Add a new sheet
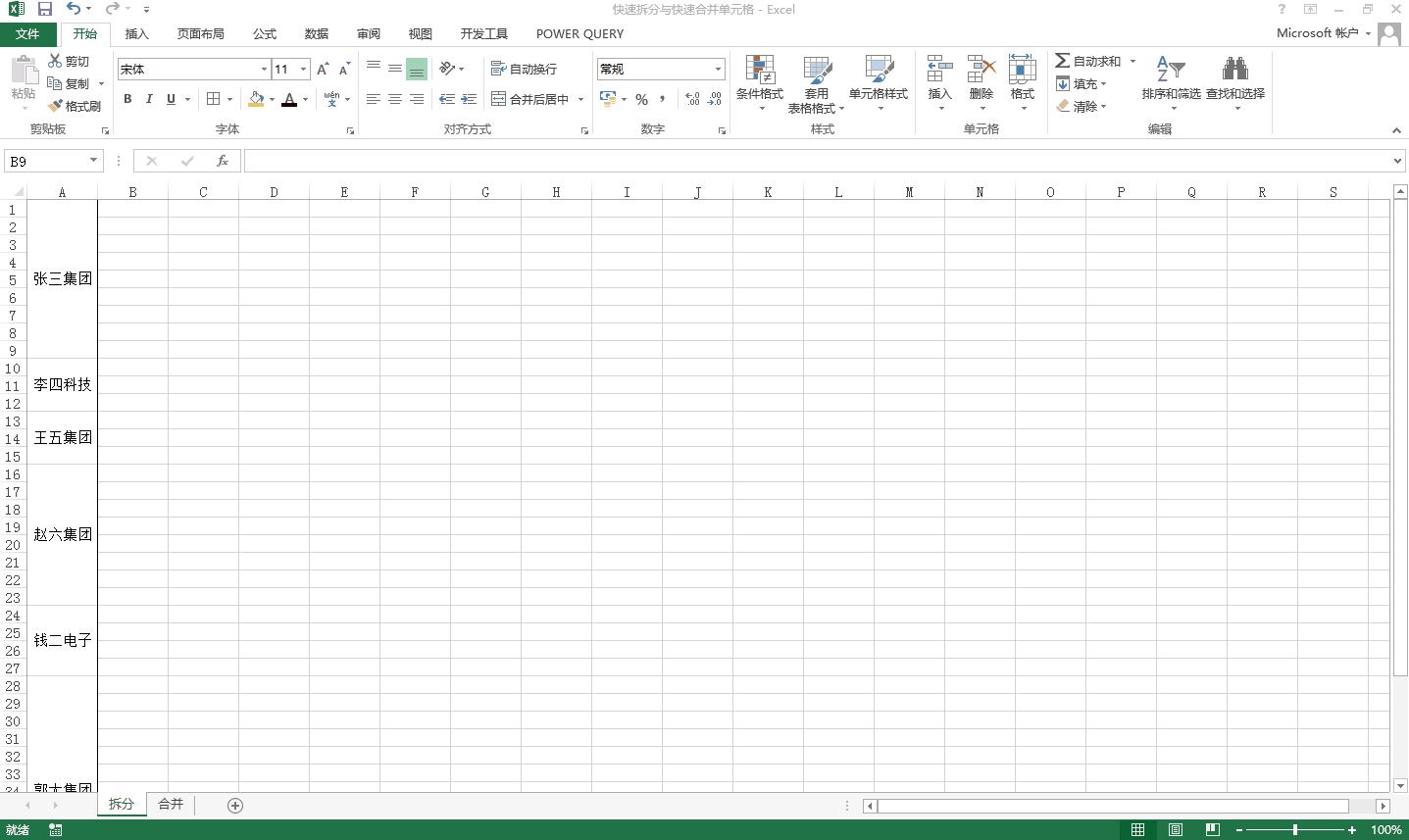The image size is (1409, 840). coord(235,805)
